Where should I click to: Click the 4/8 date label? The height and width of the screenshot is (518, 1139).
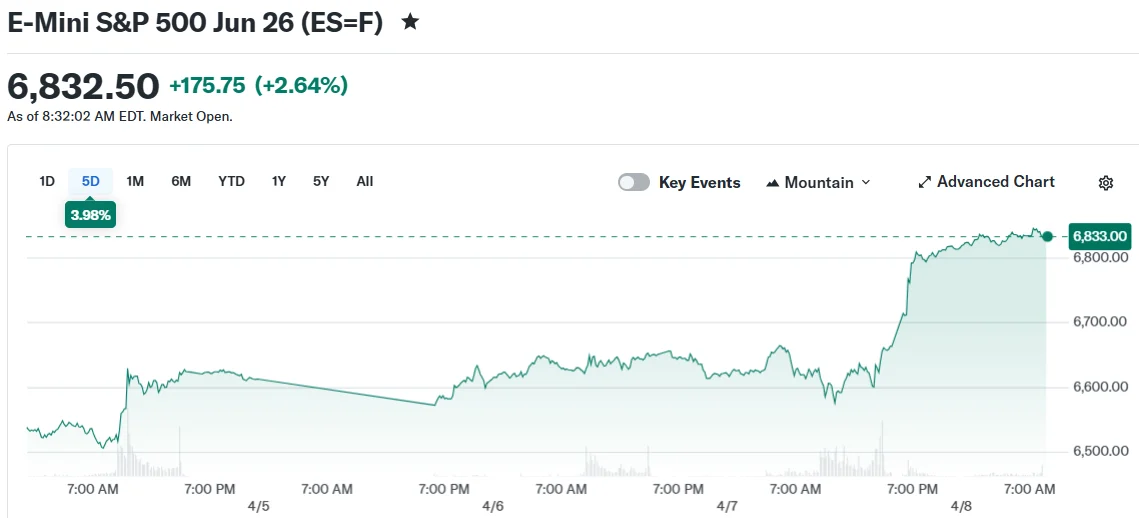click(961, 505)
